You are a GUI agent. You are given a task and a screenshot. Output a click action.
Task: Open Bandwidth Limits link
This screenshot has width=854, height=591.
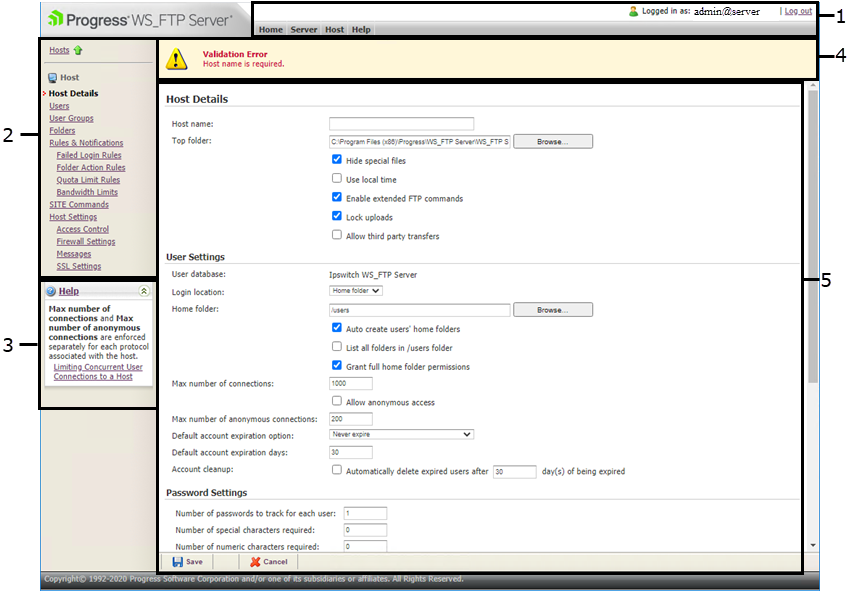(87, 192)
